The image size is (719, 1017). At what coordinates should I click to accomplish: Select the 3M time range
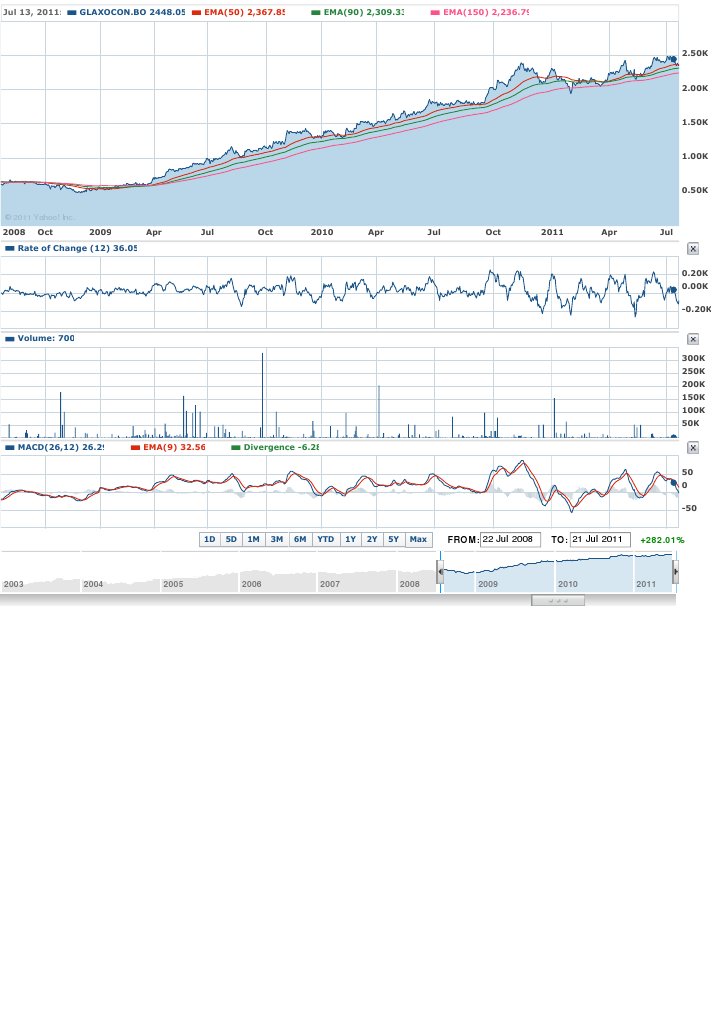pos(277,540)
